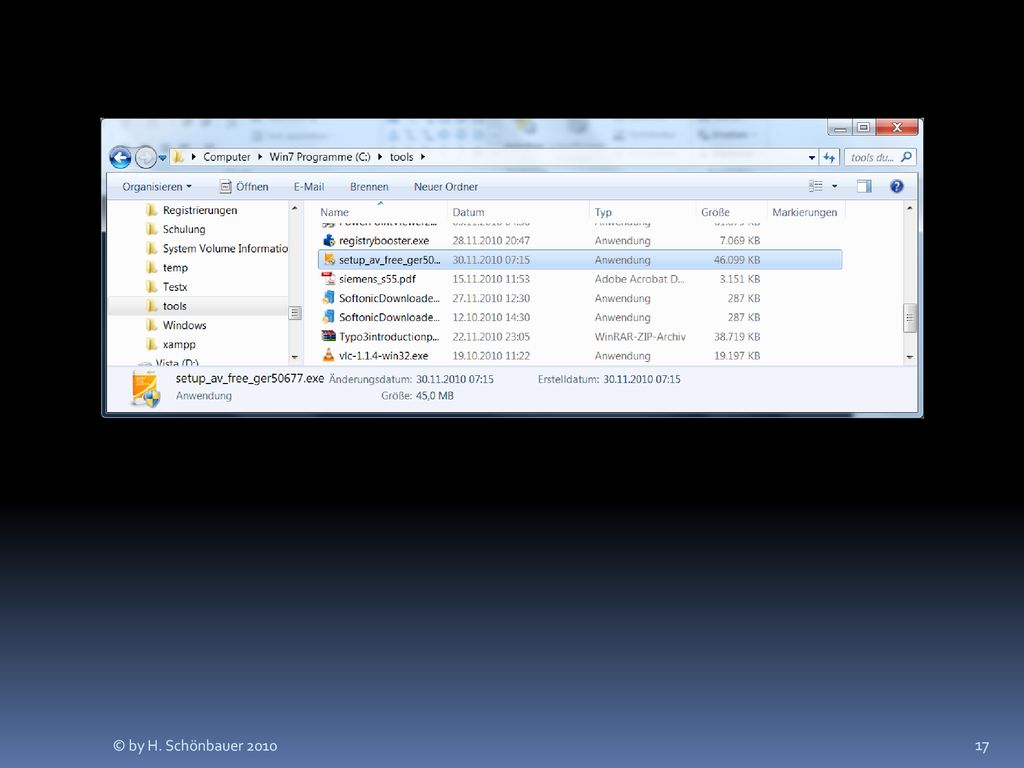The image size is (1024, 768).
Task: Click the search magnifier icon
Action: coord(906,157)
